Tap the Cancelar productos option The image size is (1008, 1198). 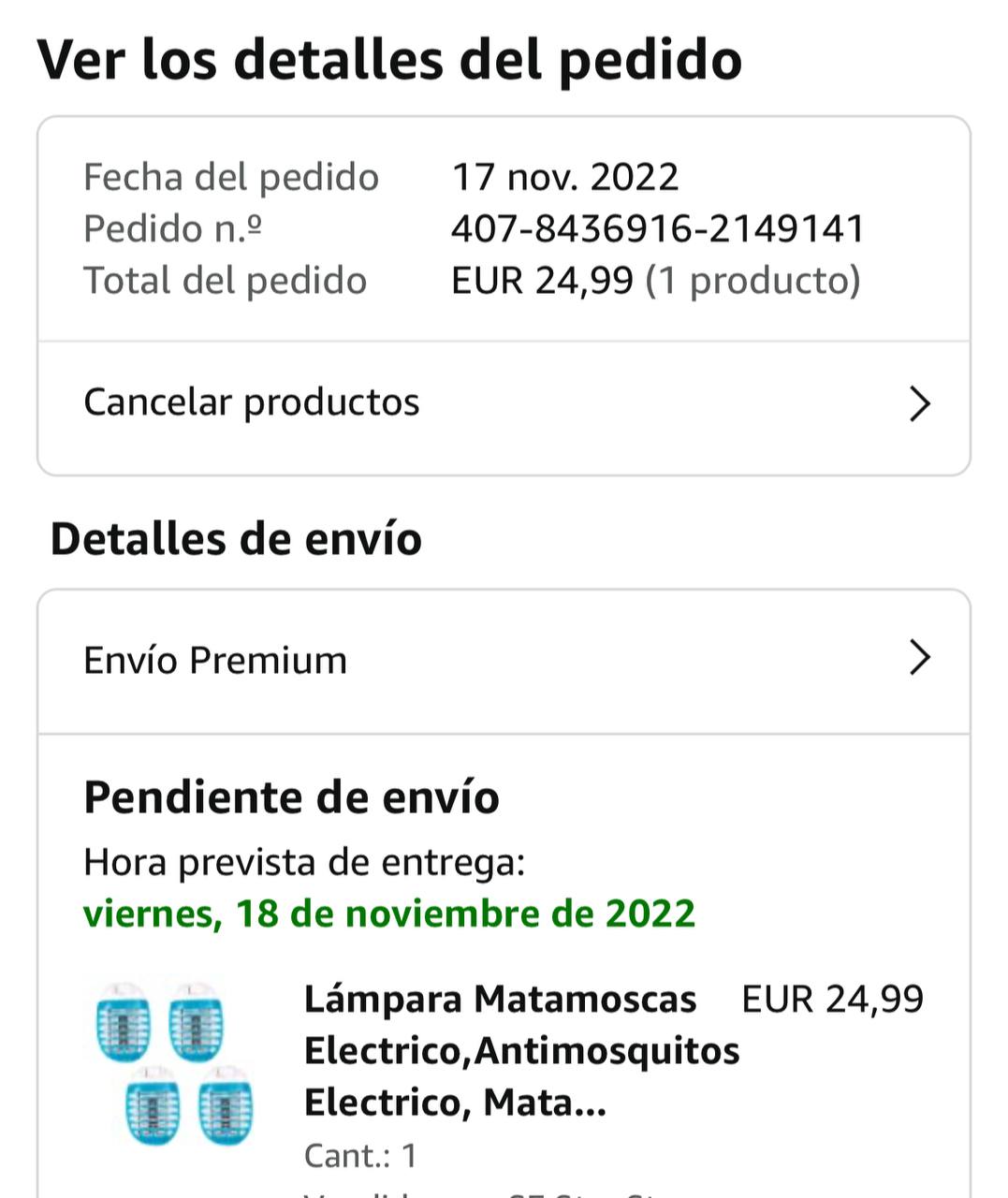[252, 402]
